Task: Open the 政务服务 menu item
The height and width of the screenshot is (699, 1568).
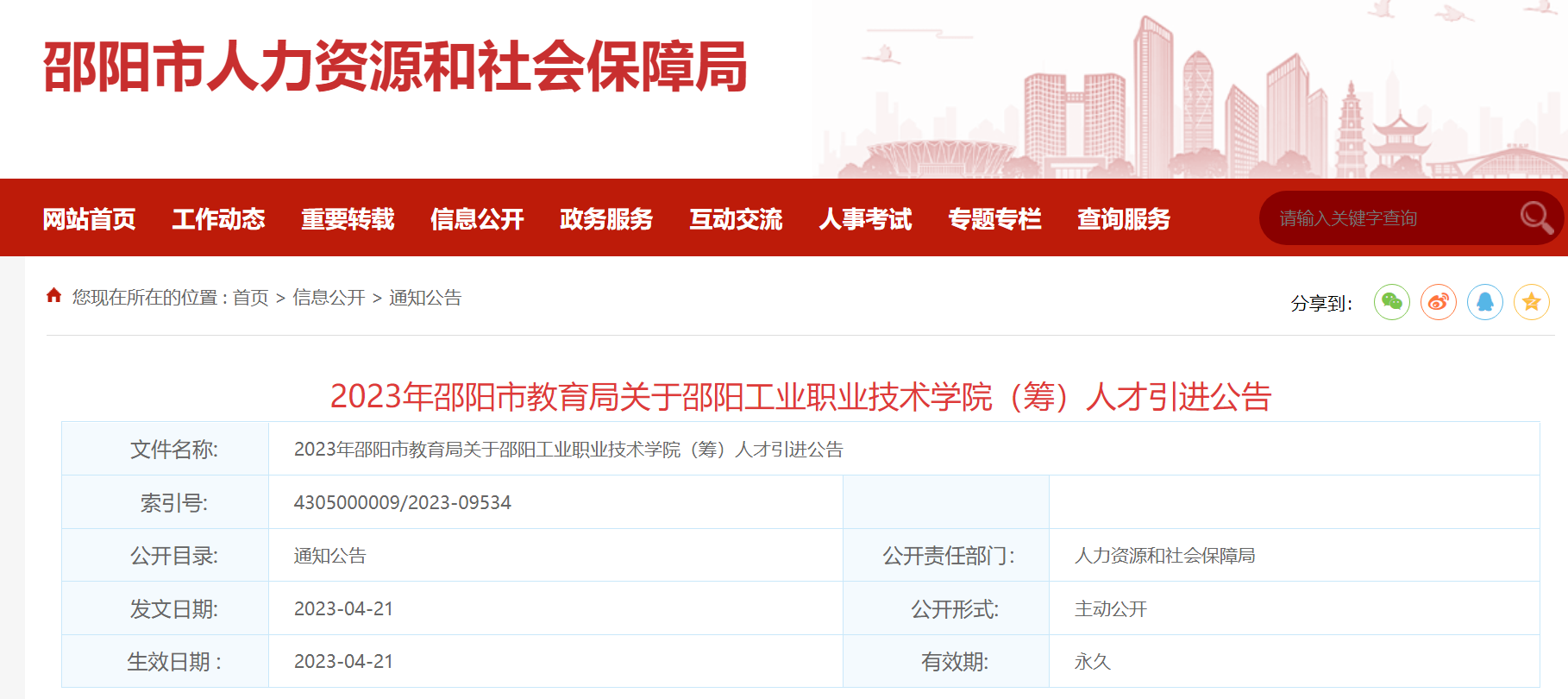Action: pos(606,219)
